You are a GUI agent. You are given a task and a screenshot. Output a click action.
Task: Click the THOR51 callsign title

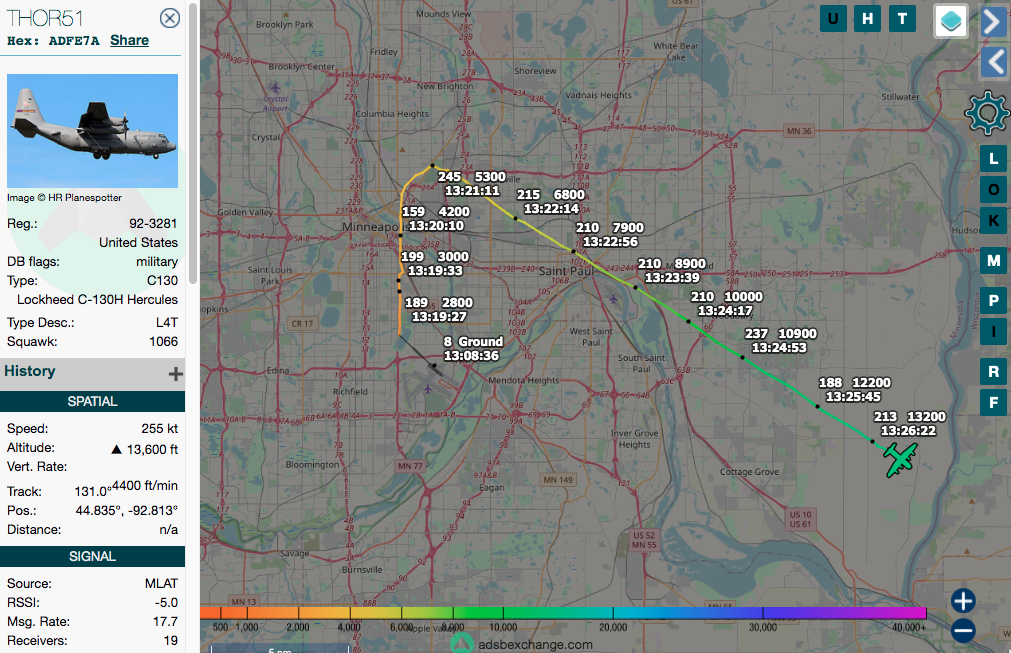point(44,18)
